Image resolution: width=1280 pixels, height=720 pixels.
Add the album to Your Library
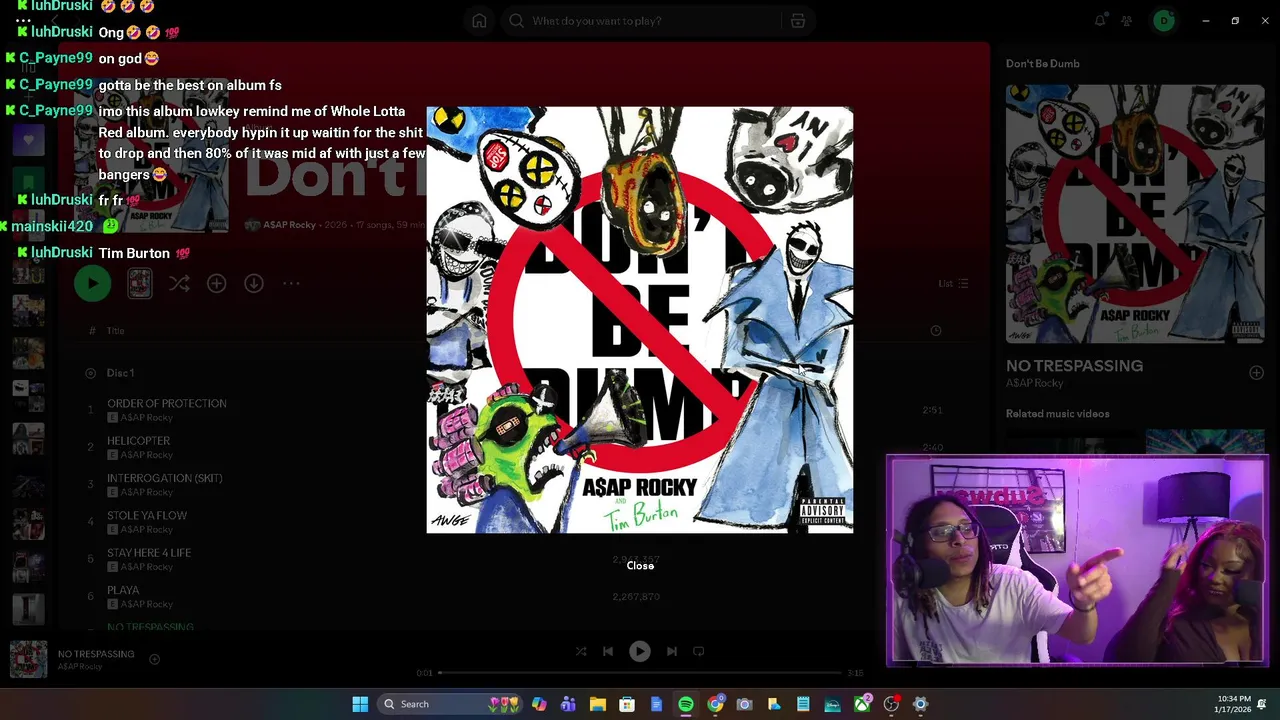(x=216, y=284)
